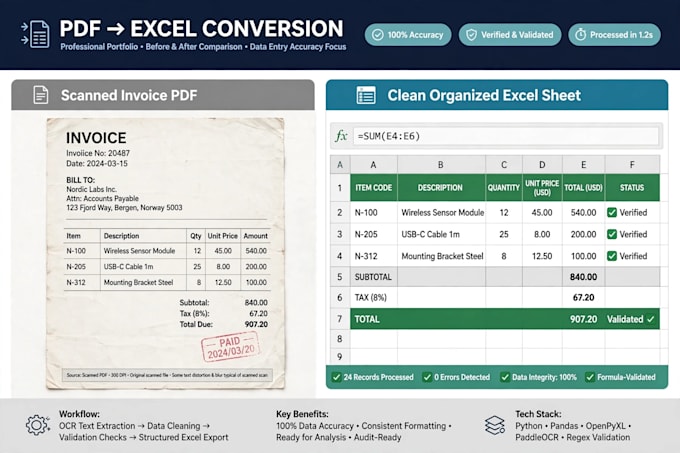
Task: Click the shield icon in Verified & Validated badge
Action: tap(471, 35)
